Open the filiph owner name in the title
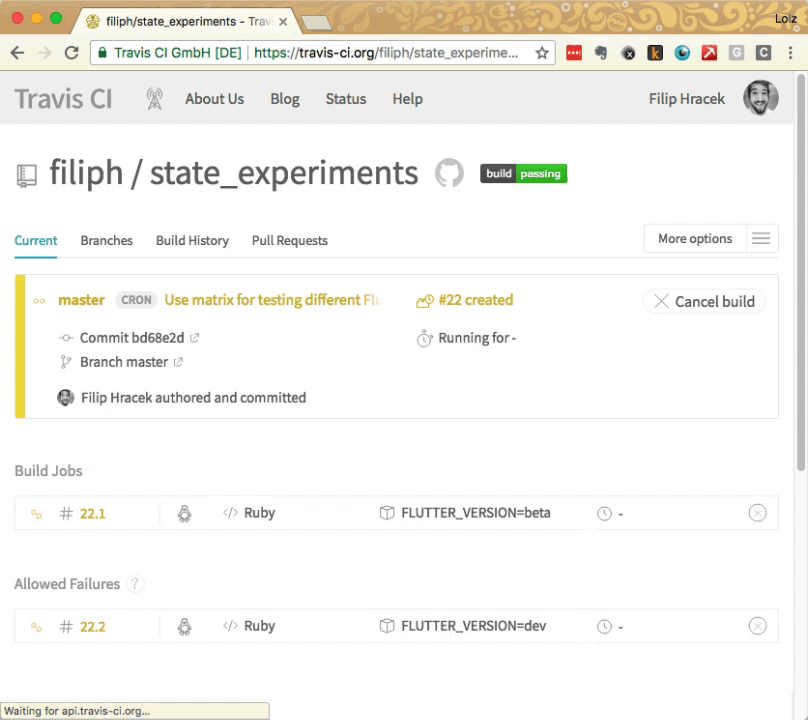The width and height of the screenshot is (808, 720). [x=86, y=173]
